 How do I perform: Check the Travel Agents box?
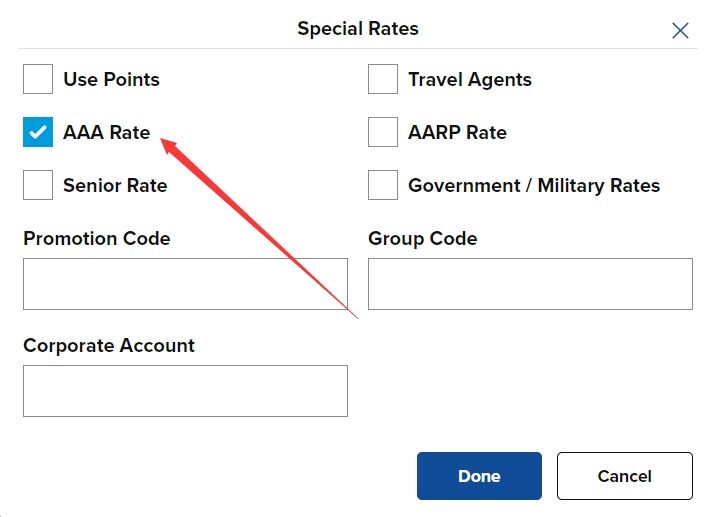point(383,79)
